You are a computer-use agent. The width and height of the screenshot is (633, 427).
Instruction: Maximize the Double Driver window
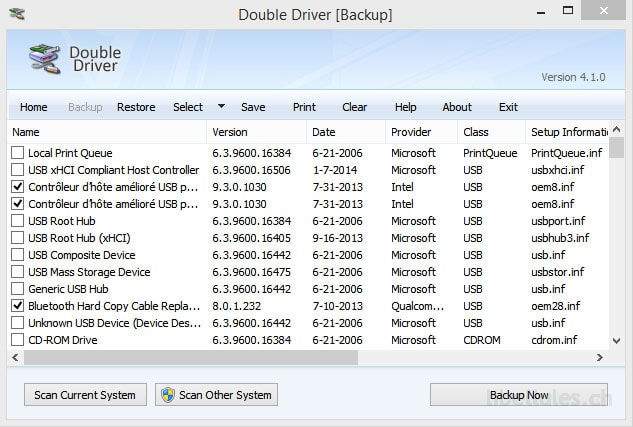click(568, 10)
